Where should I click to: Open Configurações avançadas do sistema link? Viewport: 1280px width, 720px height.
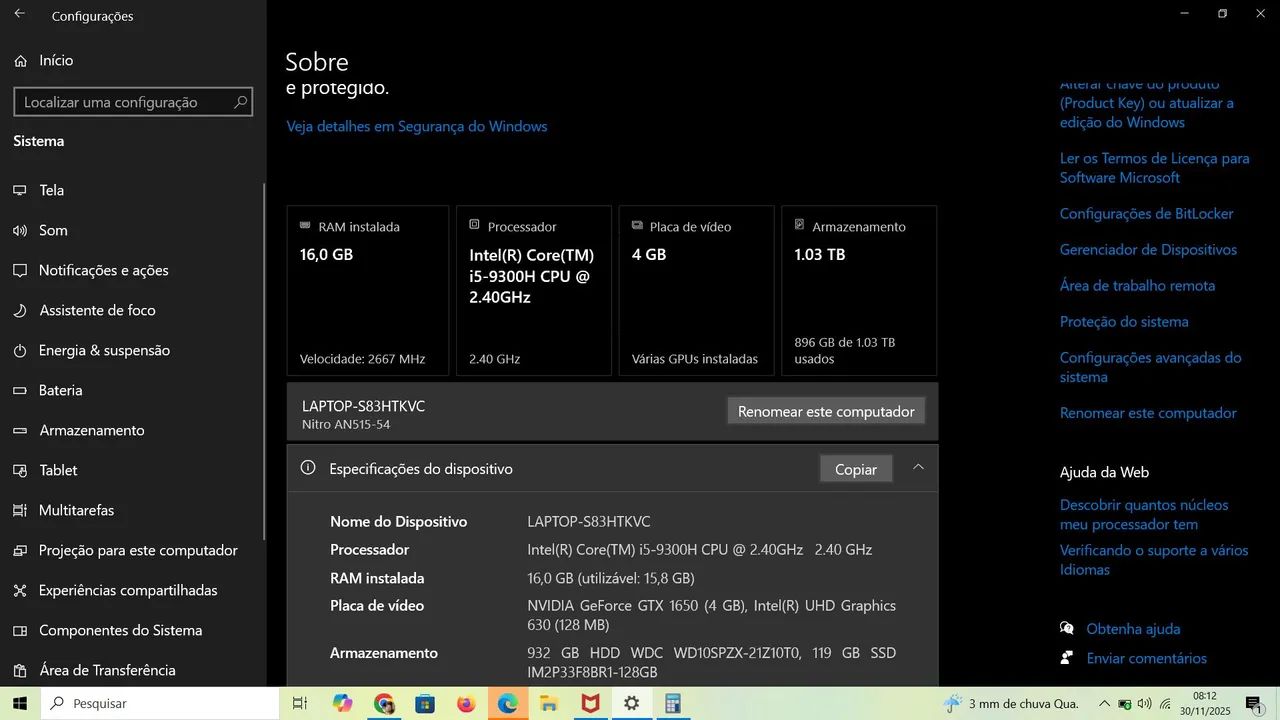pos(1151,367)
